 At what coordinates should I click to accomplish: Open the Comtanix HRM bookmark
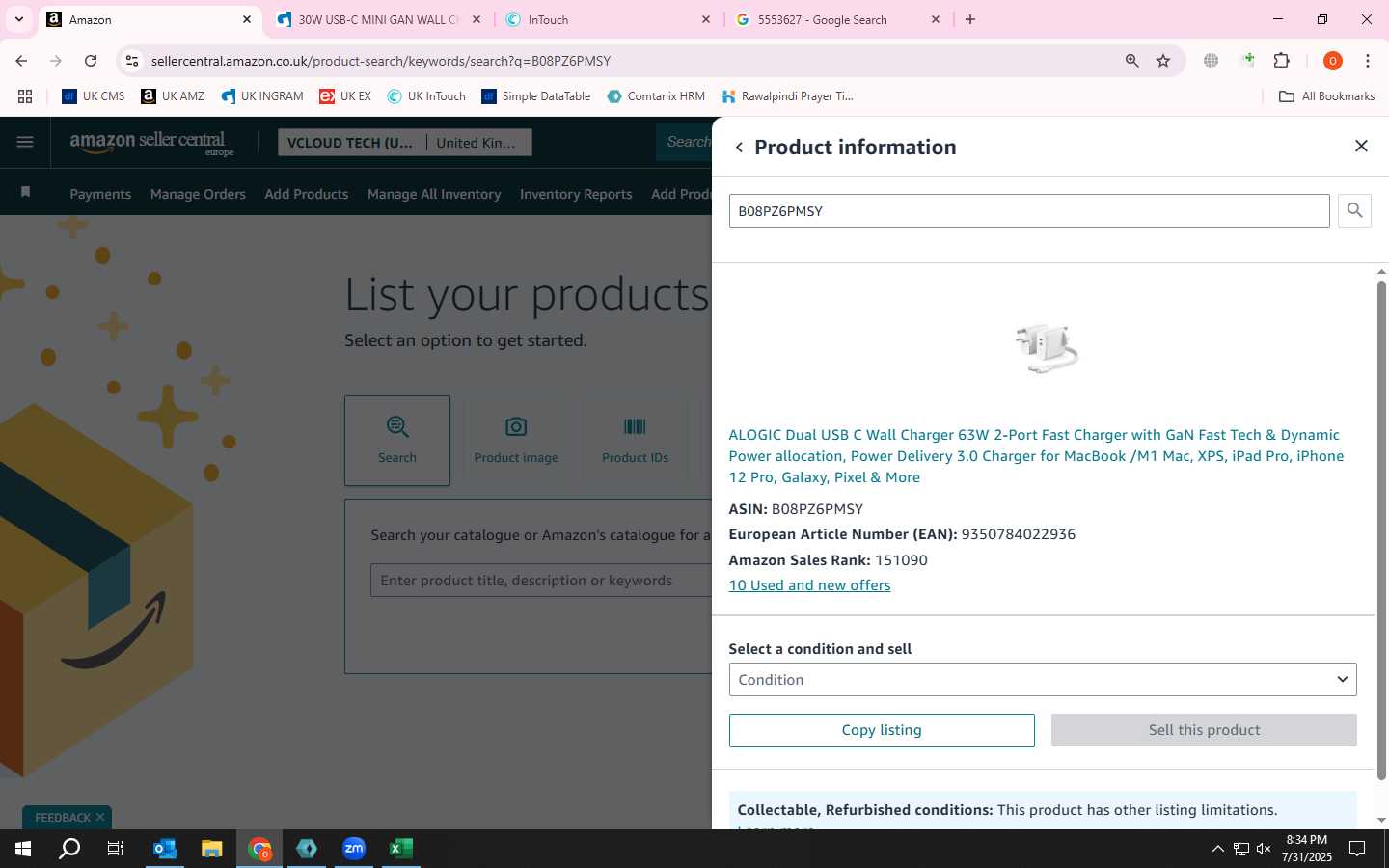pos(656,96)
